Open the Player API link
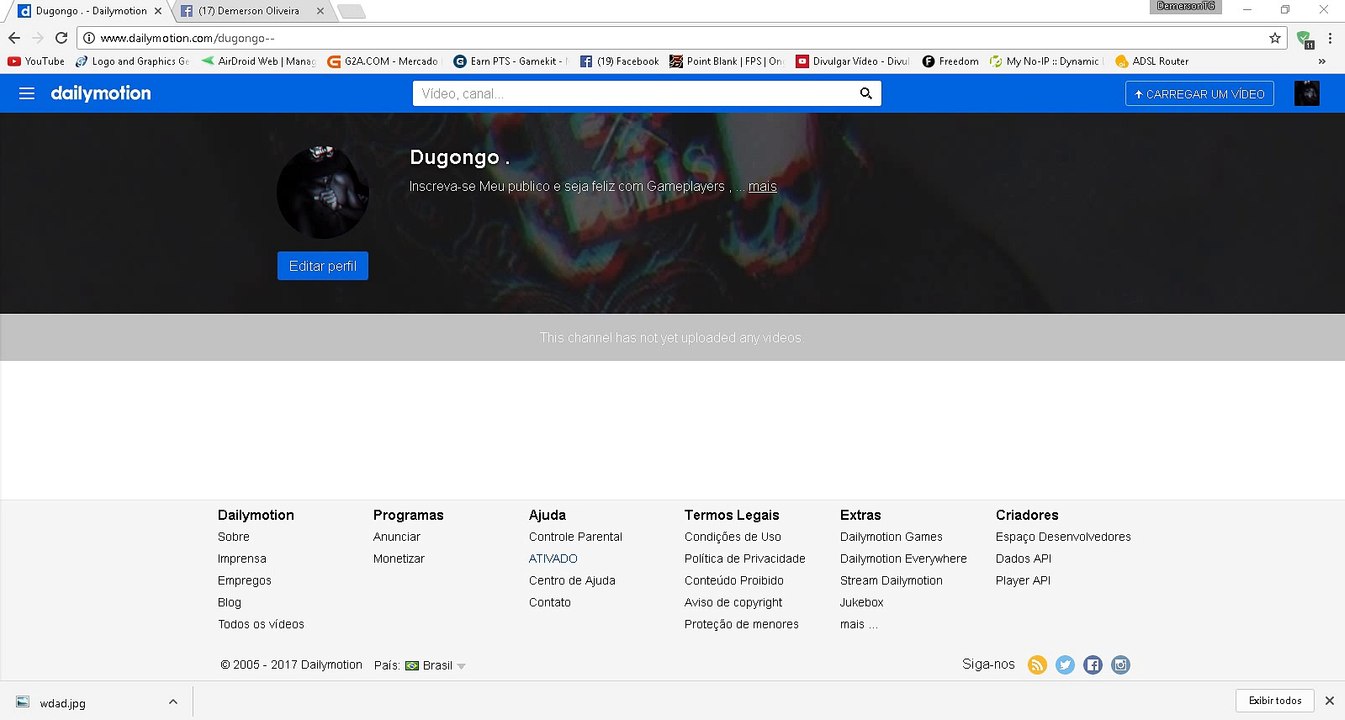This screenshot has height=720, width=1345. pos(1023,581)
